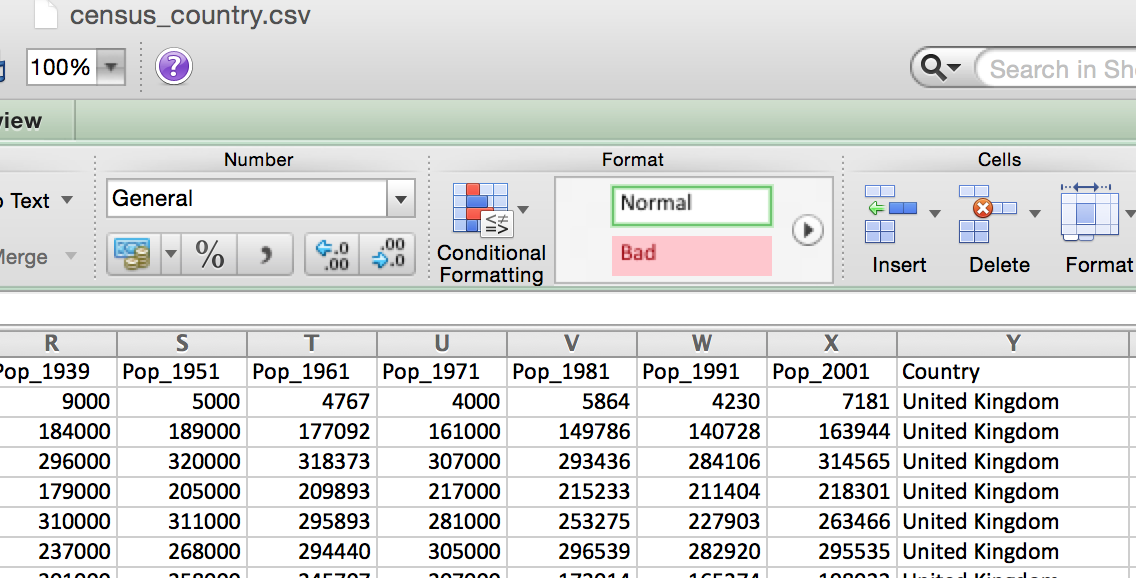The width and height of the screenshot is (1136, 578).
Task: Open the currency format options arrow
Action: 169,255
